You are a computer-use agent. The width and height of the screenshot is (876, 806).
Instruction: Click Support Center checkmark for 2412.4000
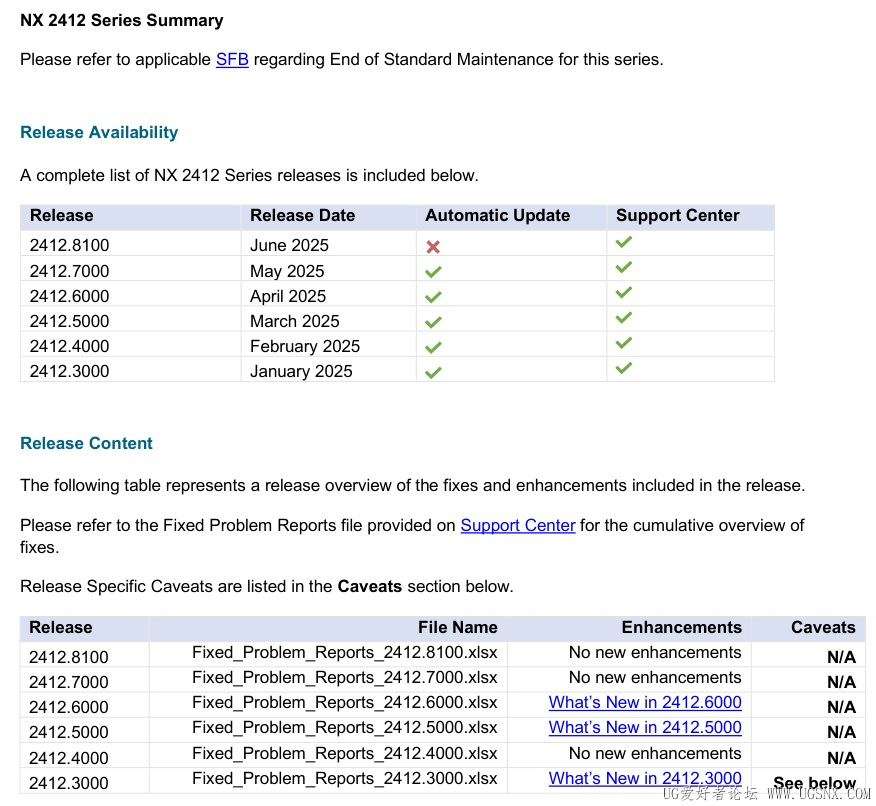623,342
